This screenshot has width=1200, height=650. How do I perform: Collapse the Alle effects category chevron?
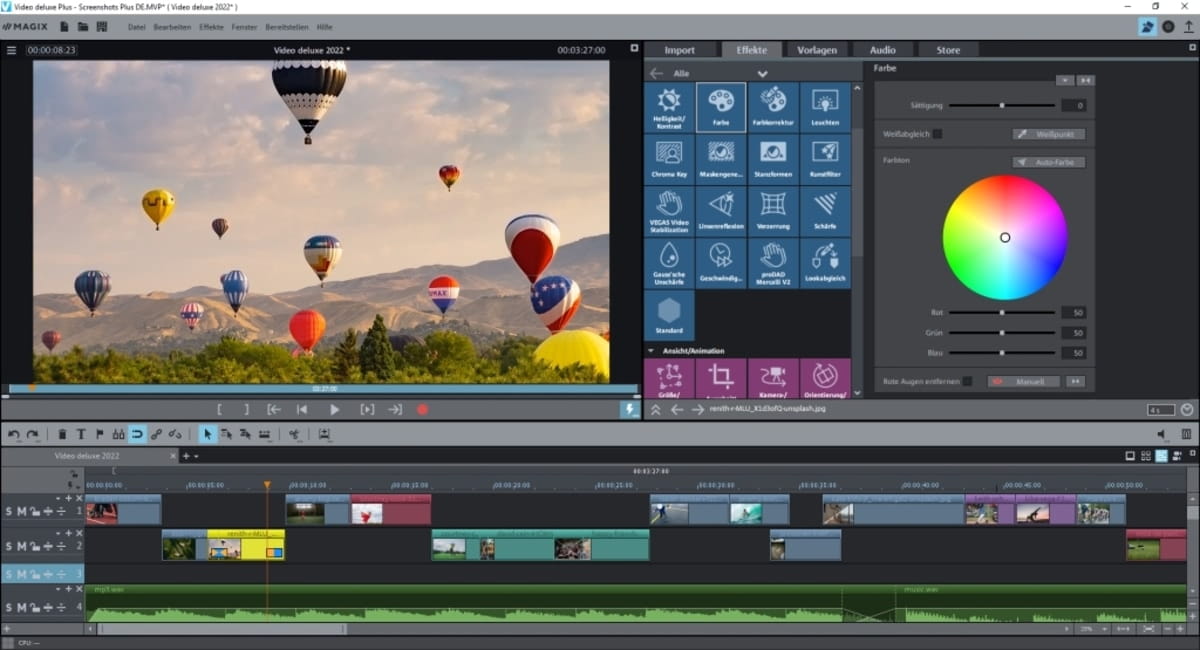tap(762, 72)
